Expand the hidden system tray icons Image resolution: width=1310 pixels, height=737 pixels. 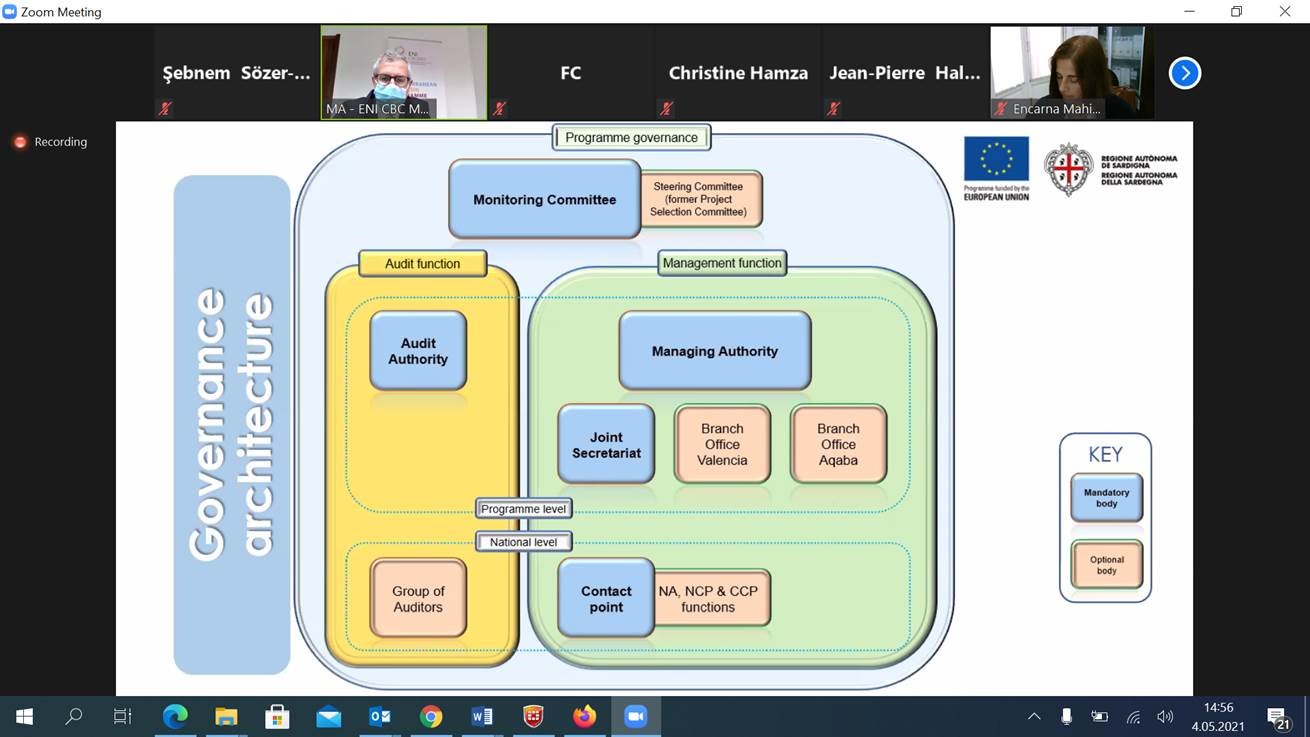(x=1034, y=716)
